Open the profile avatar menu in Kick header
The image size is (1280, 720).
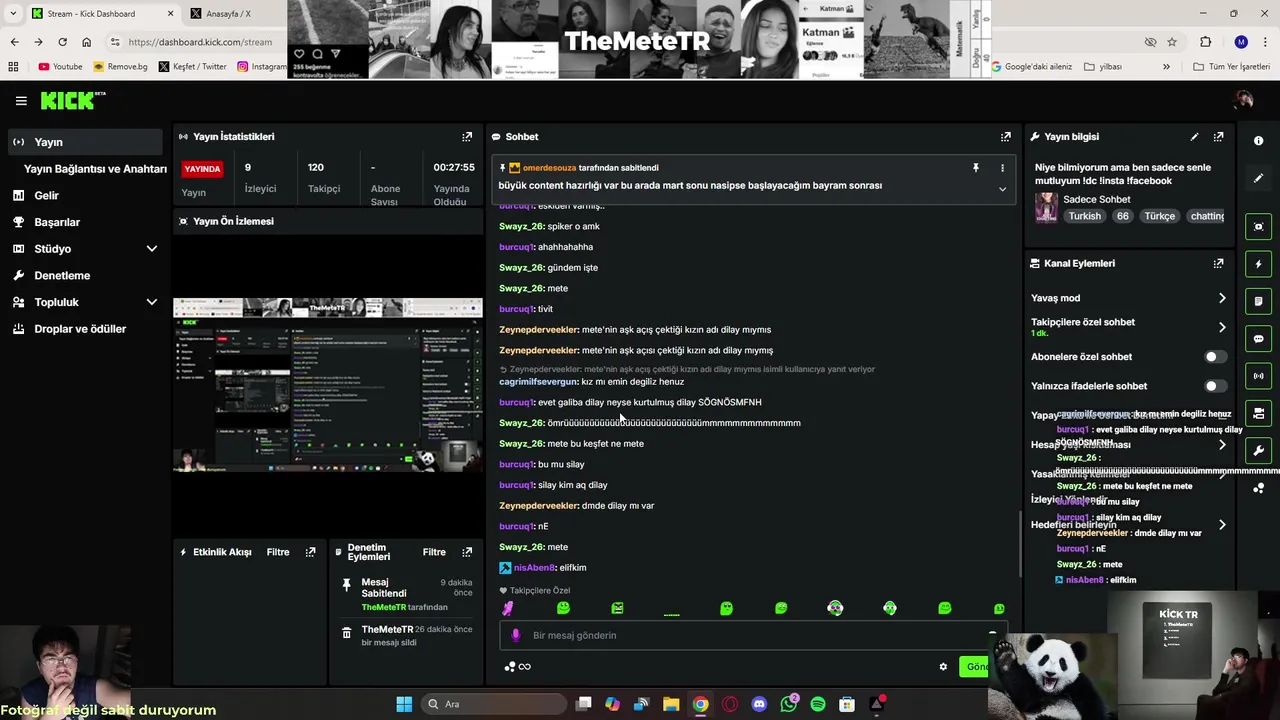pyautogui.click(x=1244, y=100)
